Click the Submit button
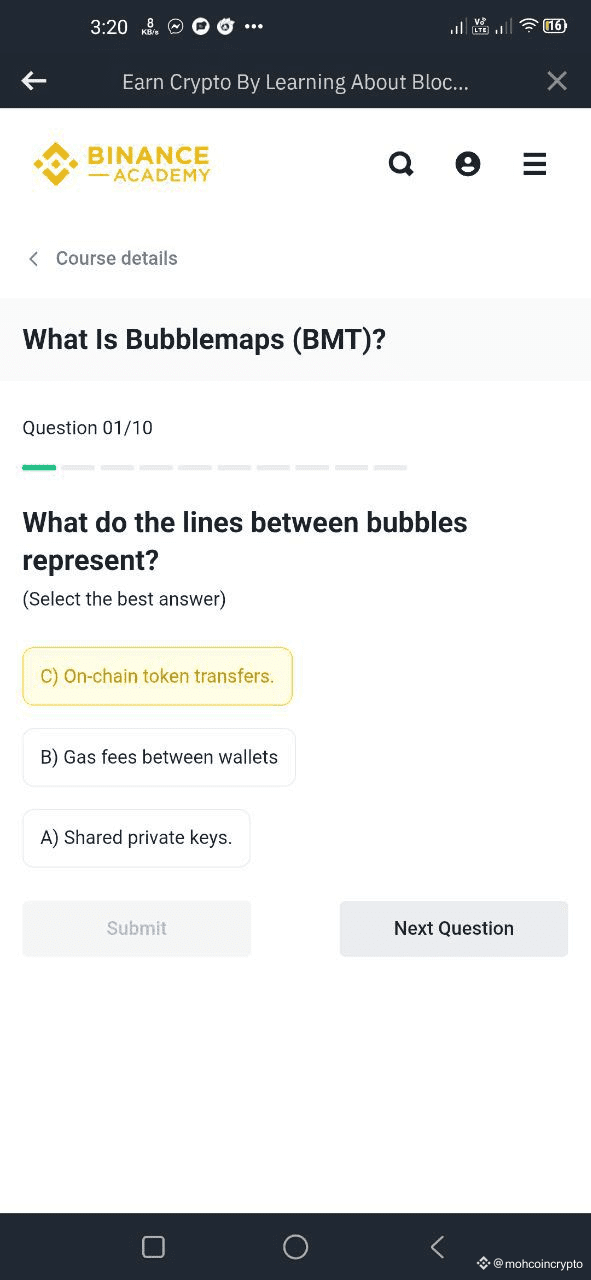 (137, 928)
